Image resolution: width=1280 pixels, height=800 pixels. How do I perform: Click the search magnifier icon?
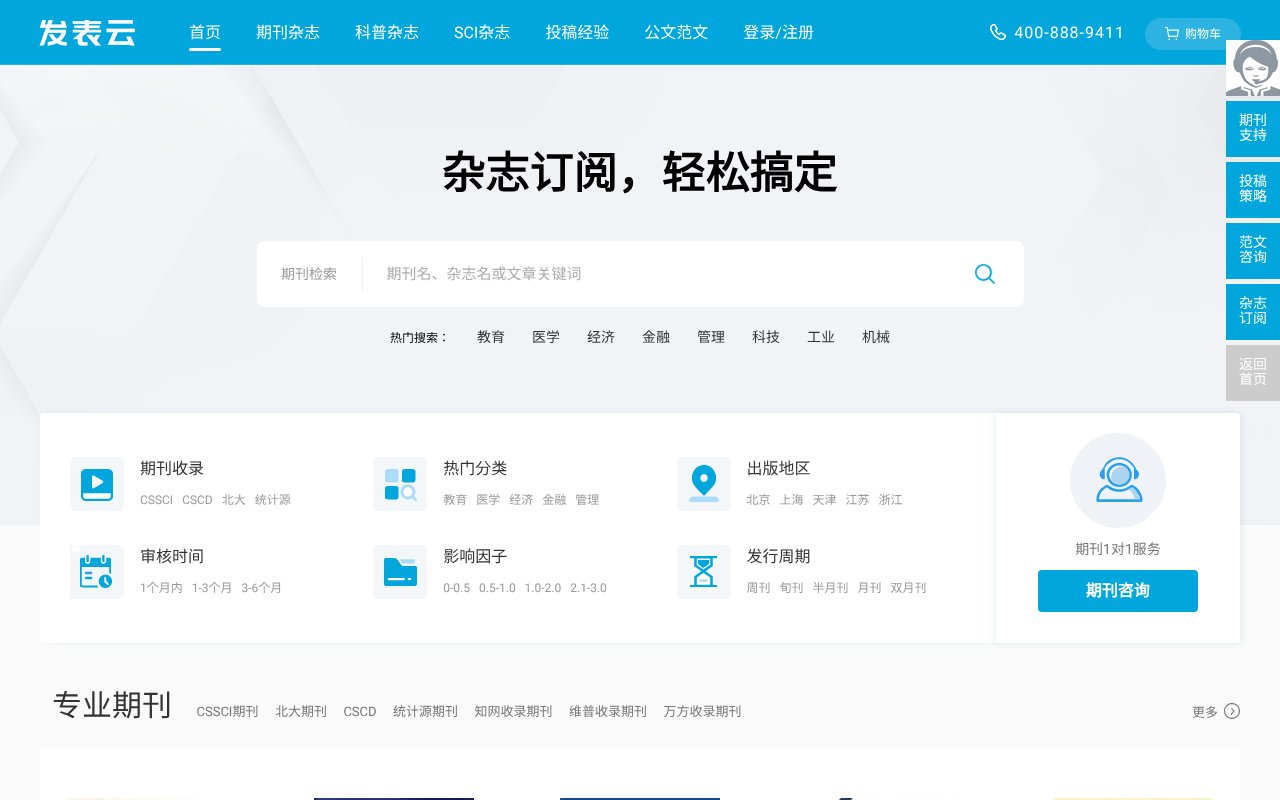(984, 273)
